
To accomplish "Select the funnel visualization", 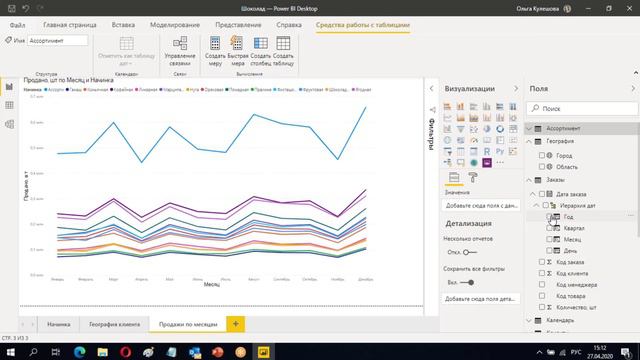I will 460,129.
